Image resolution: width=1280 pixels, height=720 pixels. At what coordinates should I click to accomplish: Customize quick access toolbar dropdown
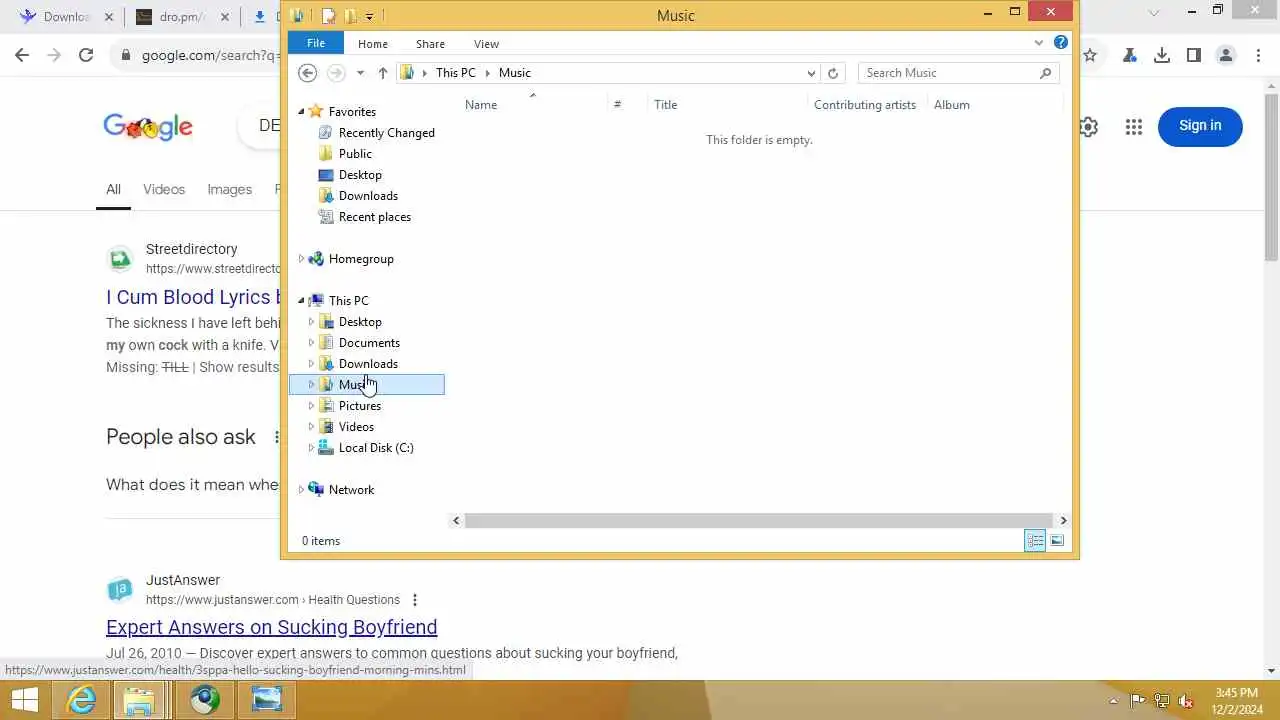click(x=369, y=16)
